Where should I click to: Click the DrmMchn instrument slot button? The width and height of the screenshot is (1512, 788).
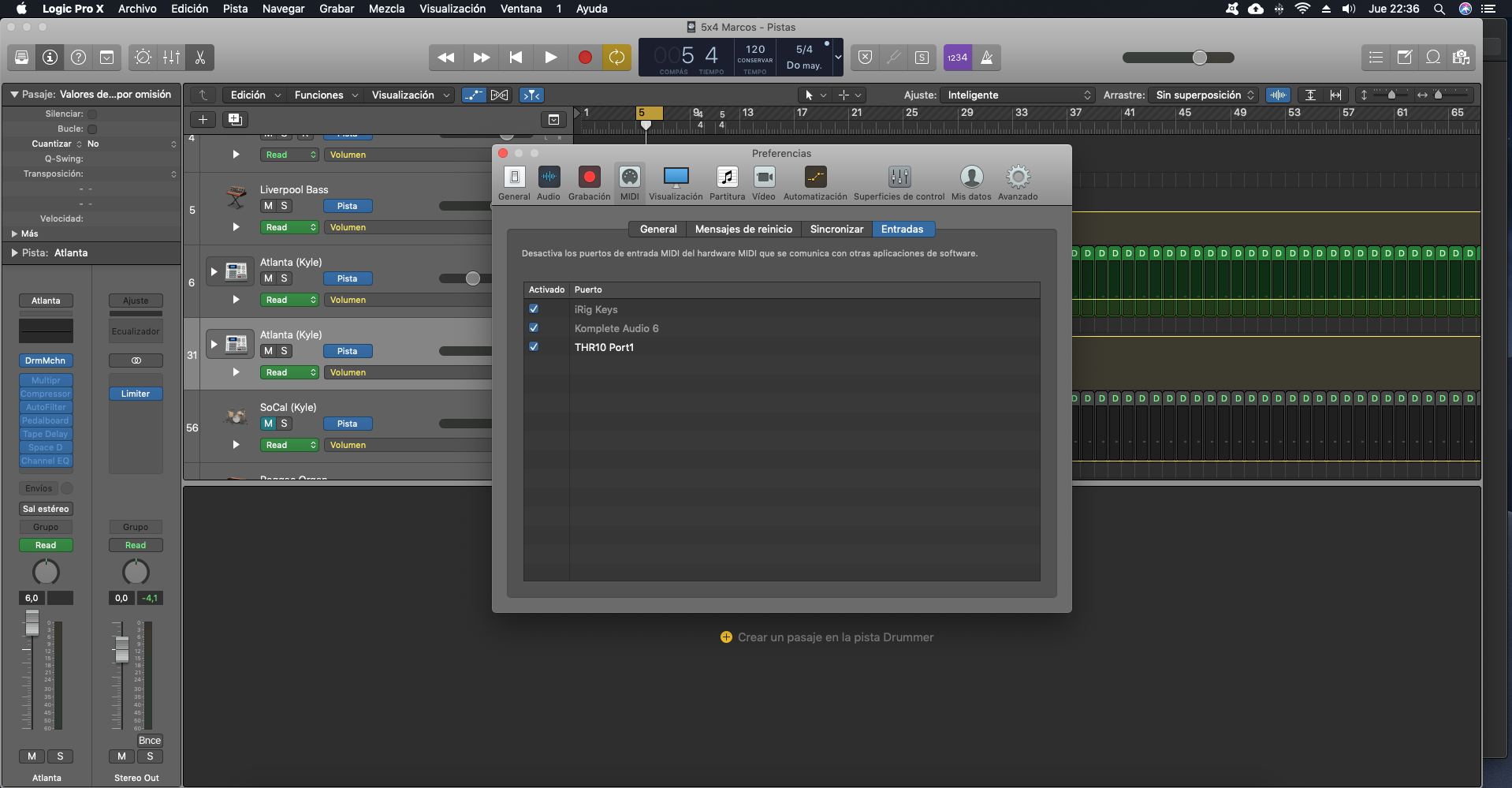(x=46, y=360)
